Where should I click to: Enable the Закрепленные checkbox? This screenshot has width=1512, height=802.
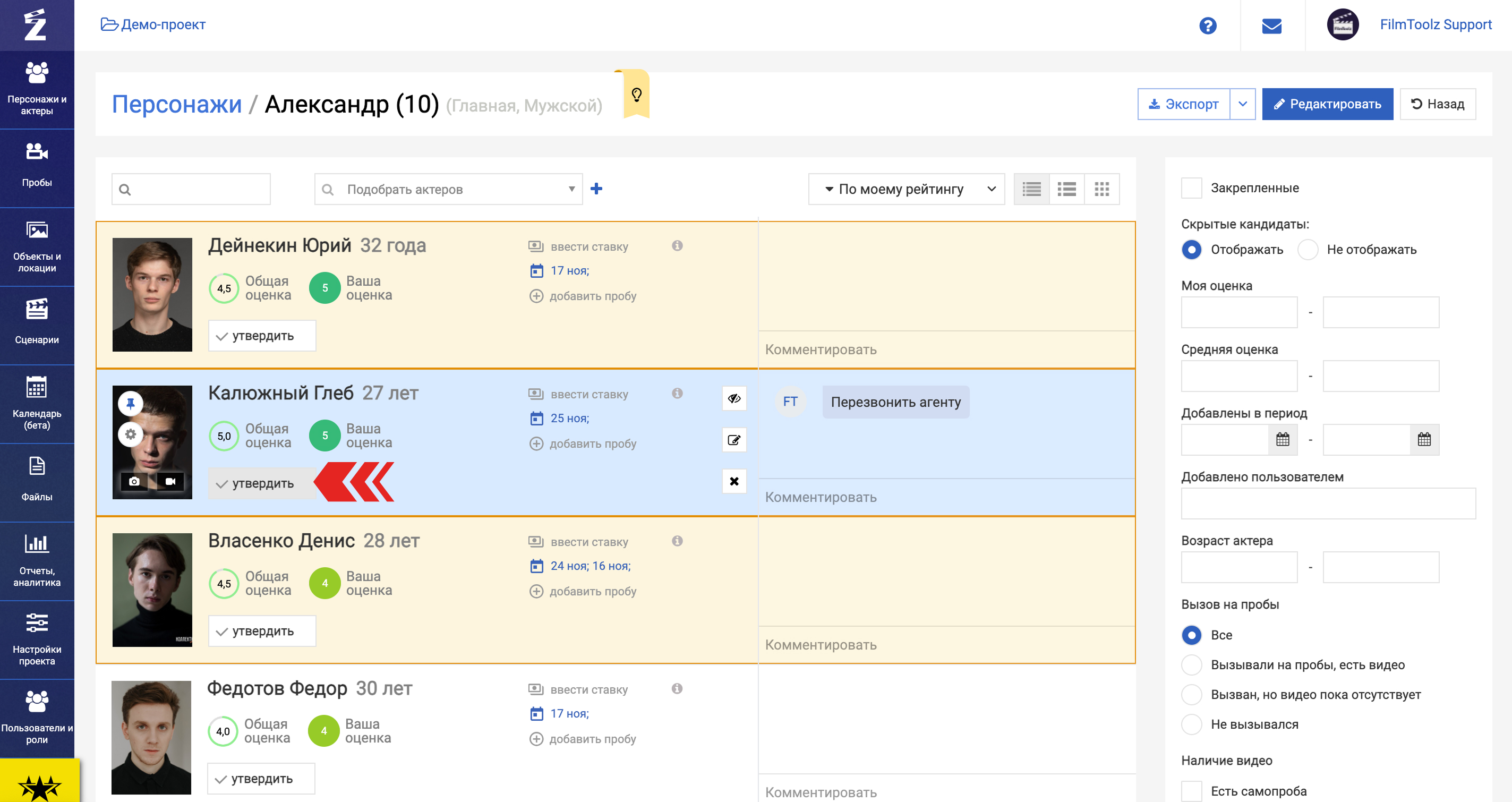pyautogui.click(x=1191, y=188)
